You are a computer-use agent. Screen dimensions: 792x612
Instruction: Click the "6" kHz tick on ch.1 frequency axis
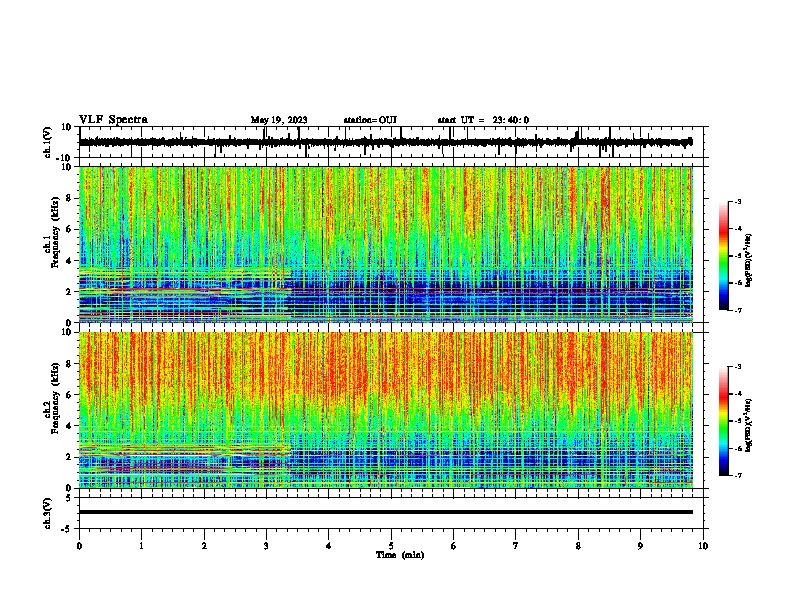pos(70,229)
